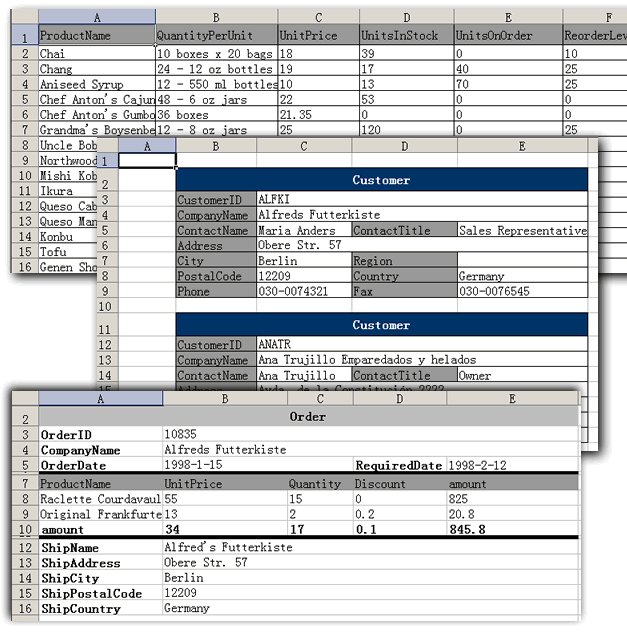Click the Sales Representative cell

tap(522, 230)
